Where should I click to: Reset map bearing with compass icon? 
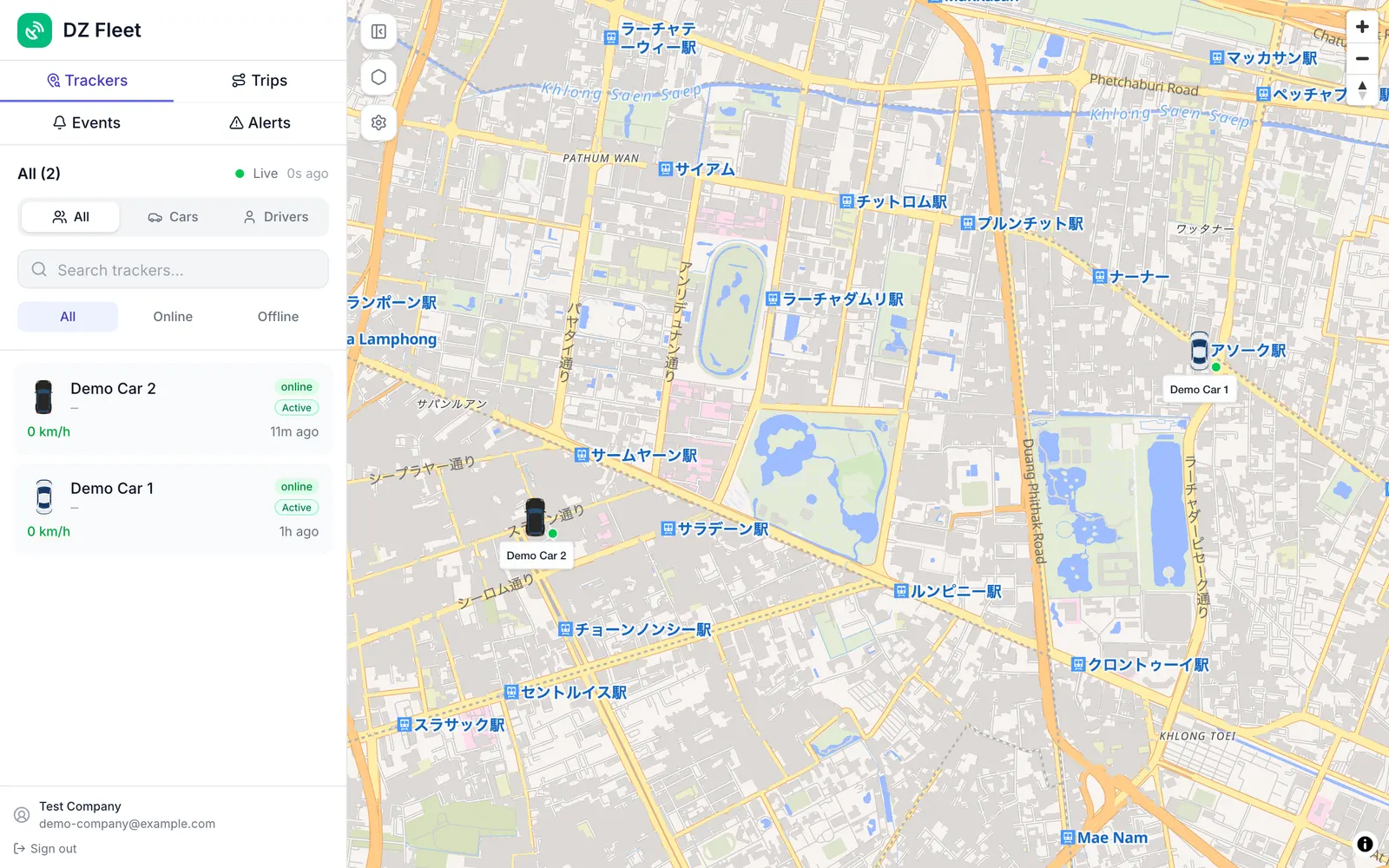tap(1362, 90)
